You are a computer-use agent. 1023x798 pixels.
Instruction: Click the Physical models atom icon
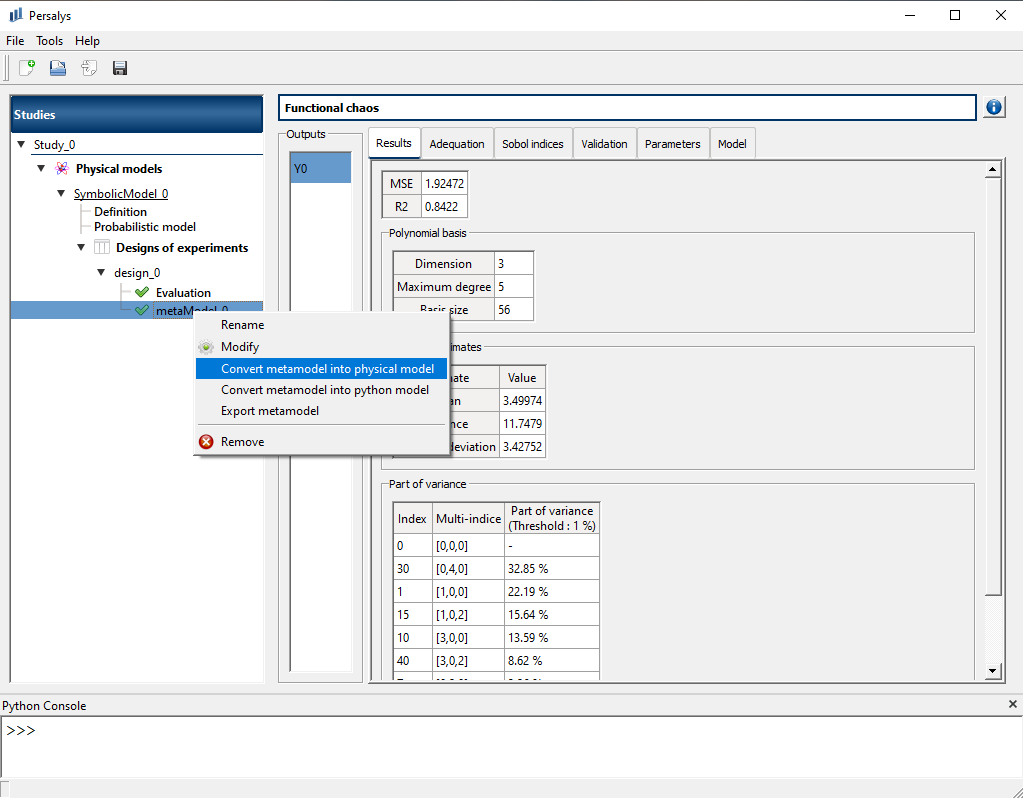point(62,169)
